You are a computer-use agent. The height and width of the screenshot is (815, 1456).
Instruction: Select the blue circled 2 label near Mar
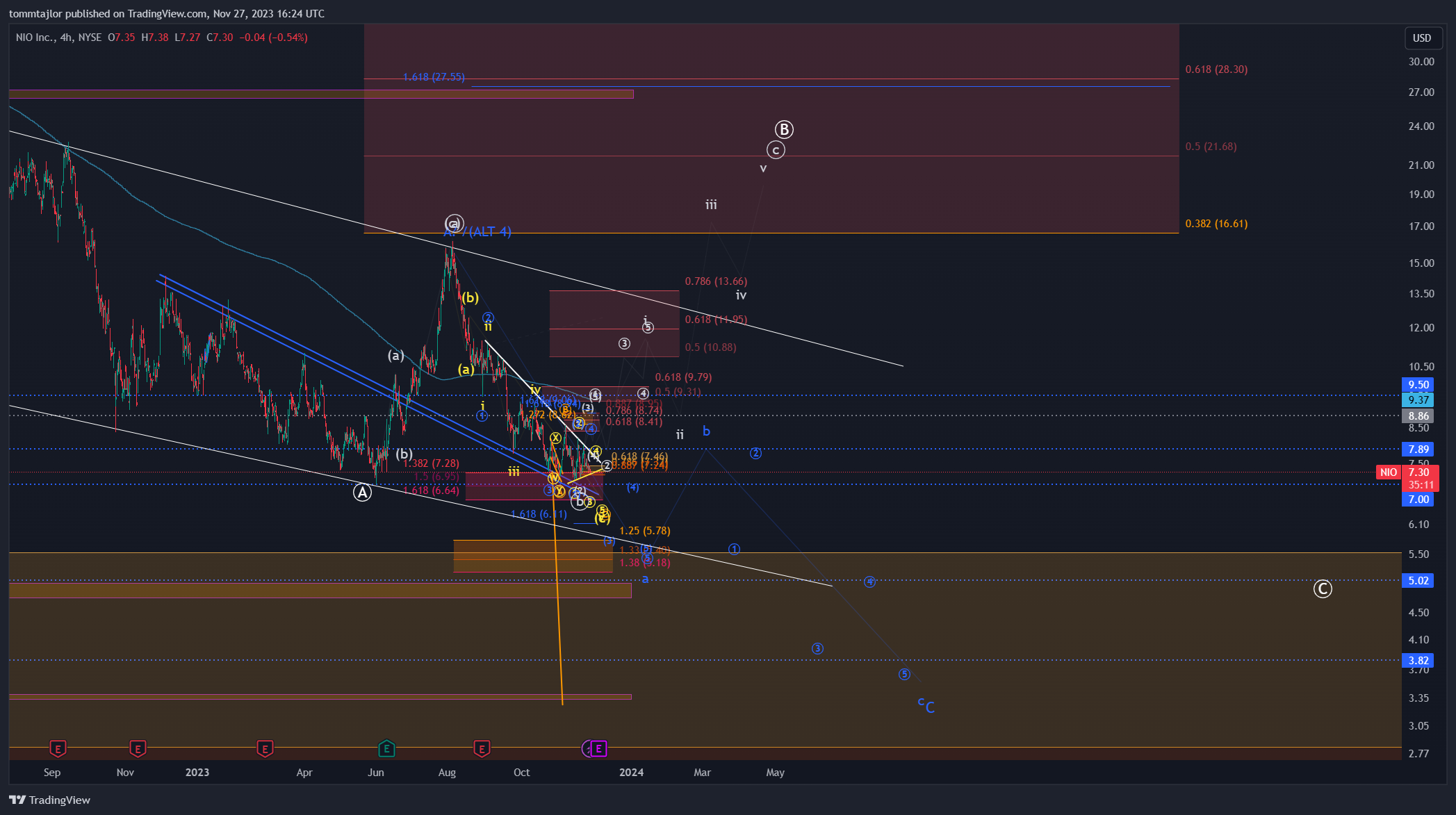(755, 453)
